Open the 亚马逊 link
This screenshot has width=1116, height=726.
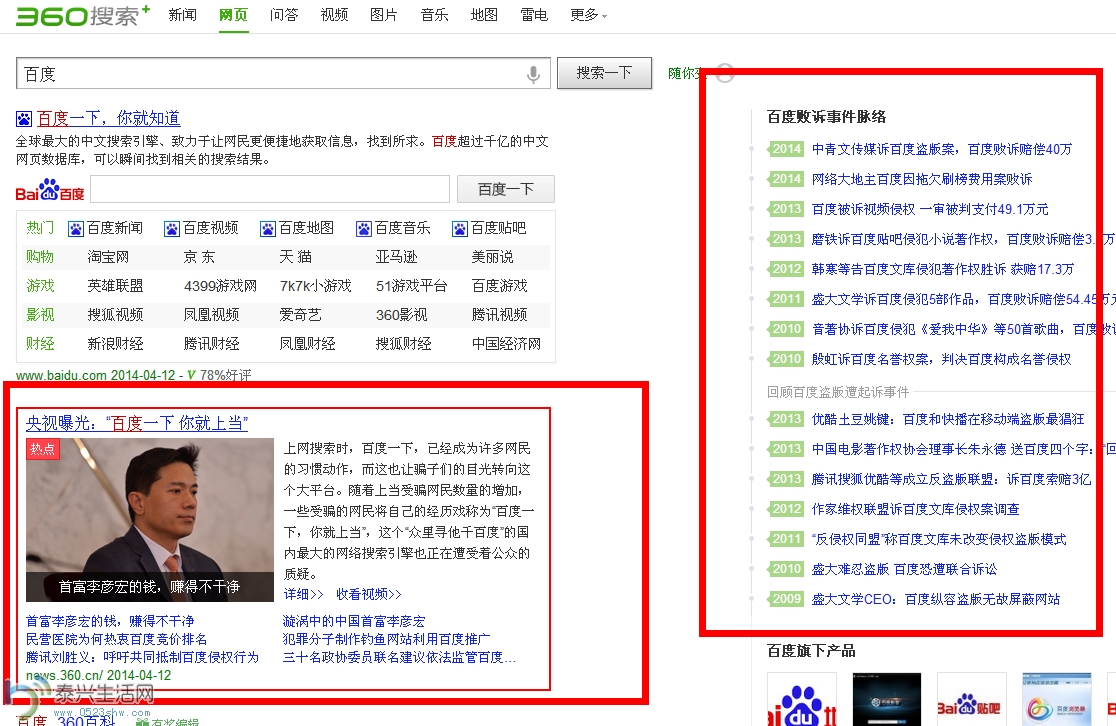pyautogui.click(x=396, y=257)
